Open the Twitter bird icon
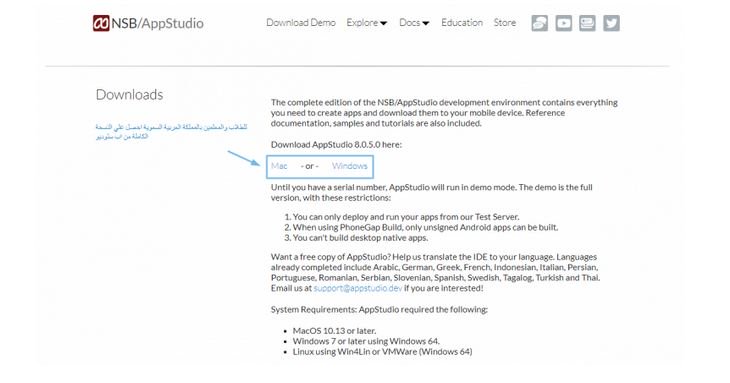The height and width of the screenshot is (383, 730). 611,23
